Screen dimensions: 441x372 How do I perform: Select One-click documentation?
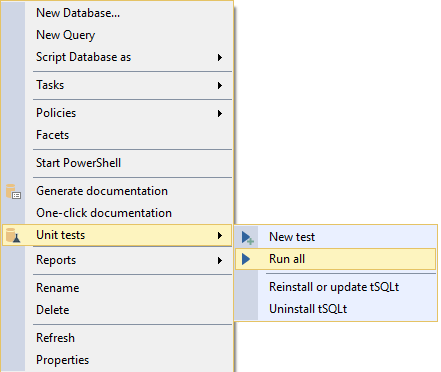117,213
